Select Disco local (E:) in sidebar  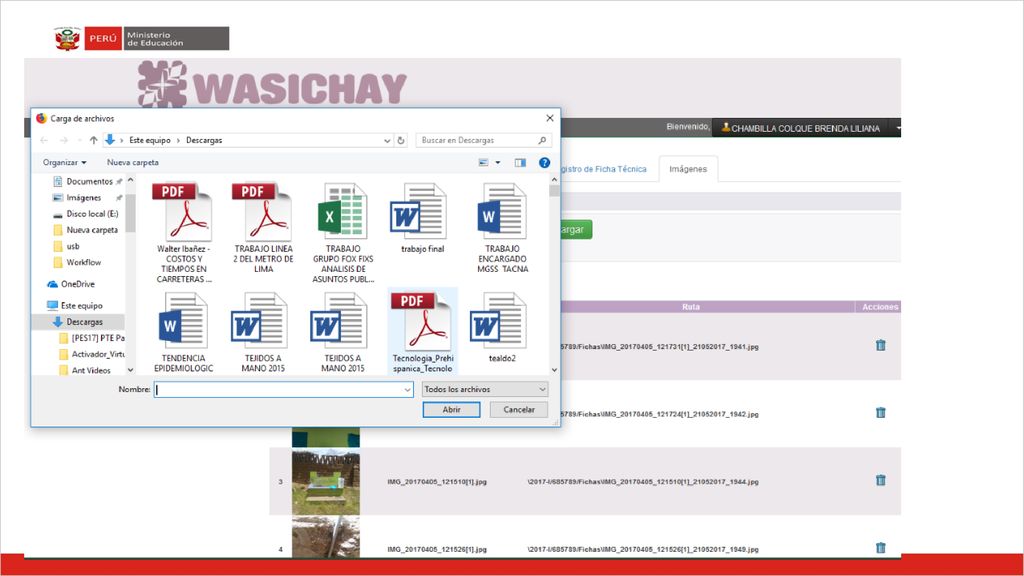(x=91, y=214)
